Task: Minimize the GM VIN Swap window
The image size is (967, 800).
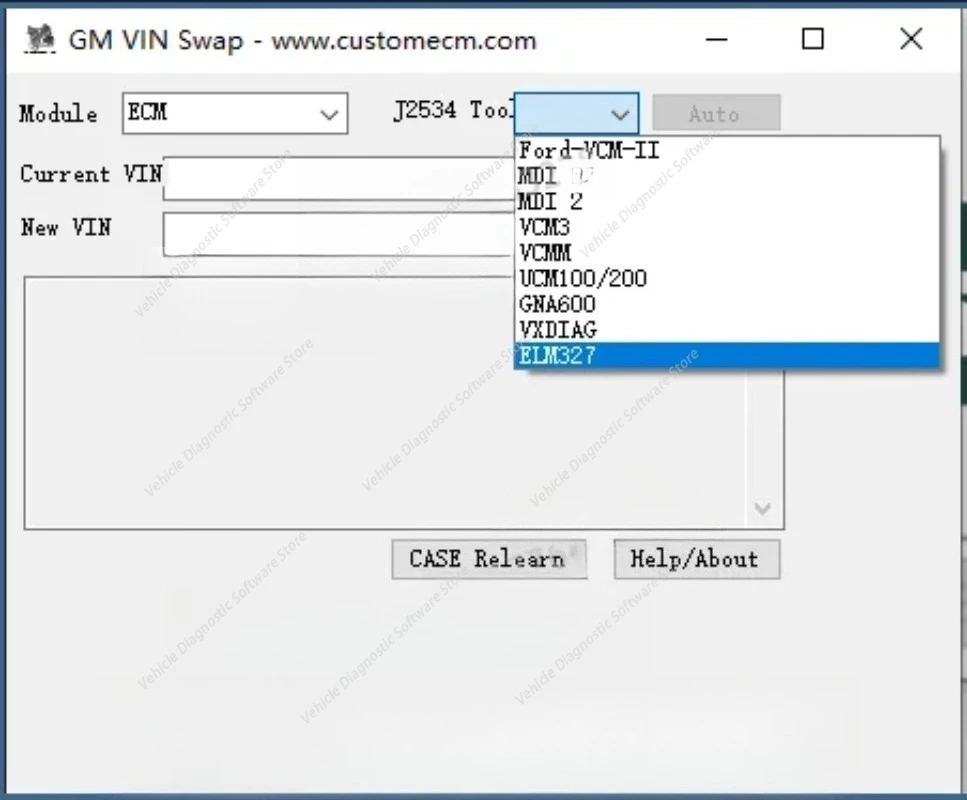Action: tap(717, 40)
